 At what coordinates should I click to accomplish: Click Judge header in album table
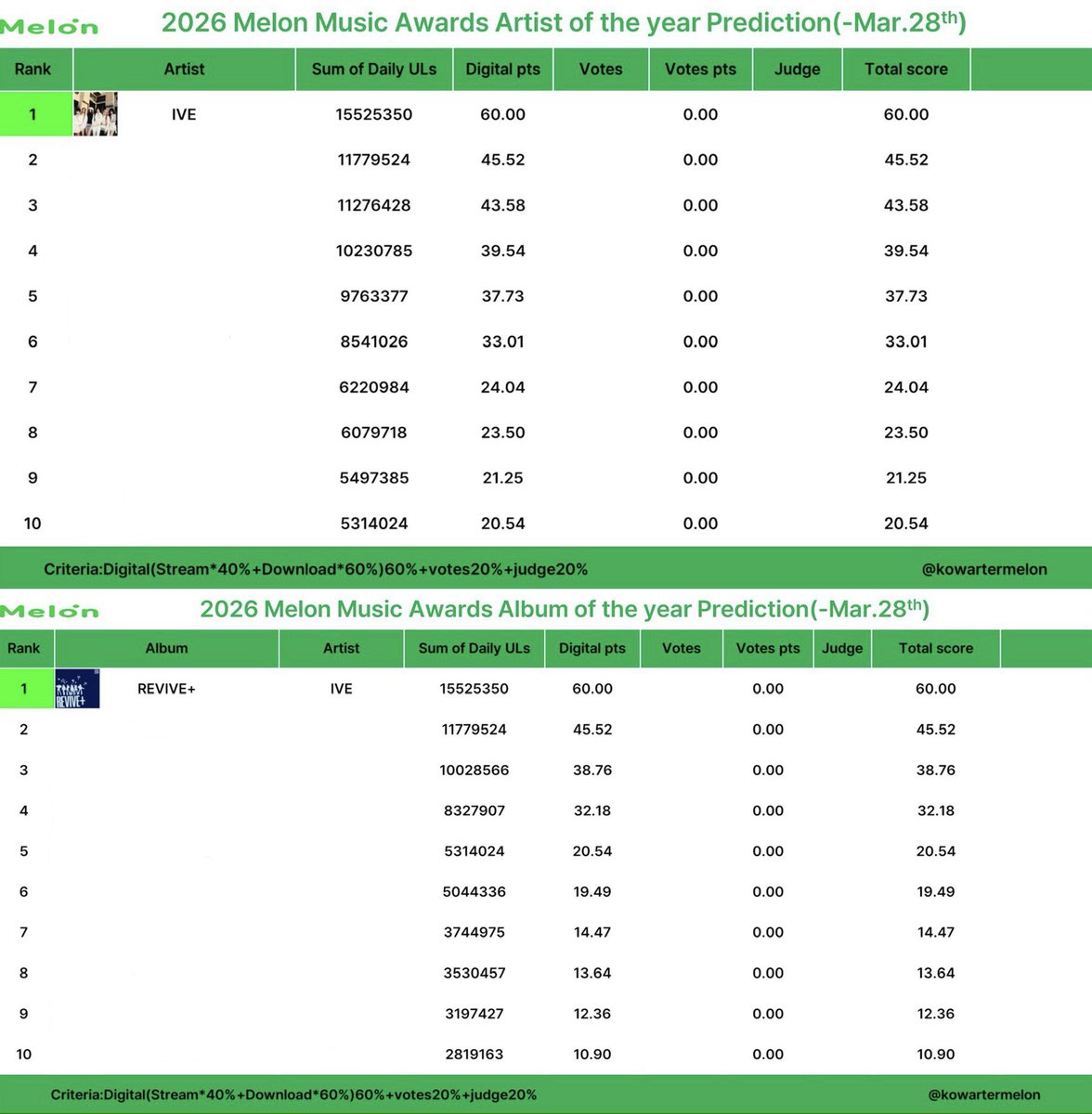(842, 648)
